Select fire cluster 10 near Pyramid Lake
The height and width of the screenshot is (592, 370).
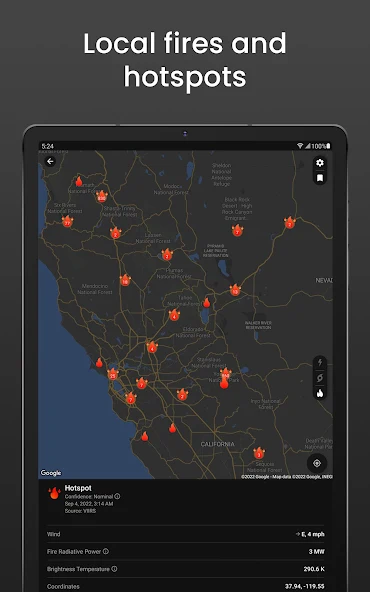tap(235, 290)
